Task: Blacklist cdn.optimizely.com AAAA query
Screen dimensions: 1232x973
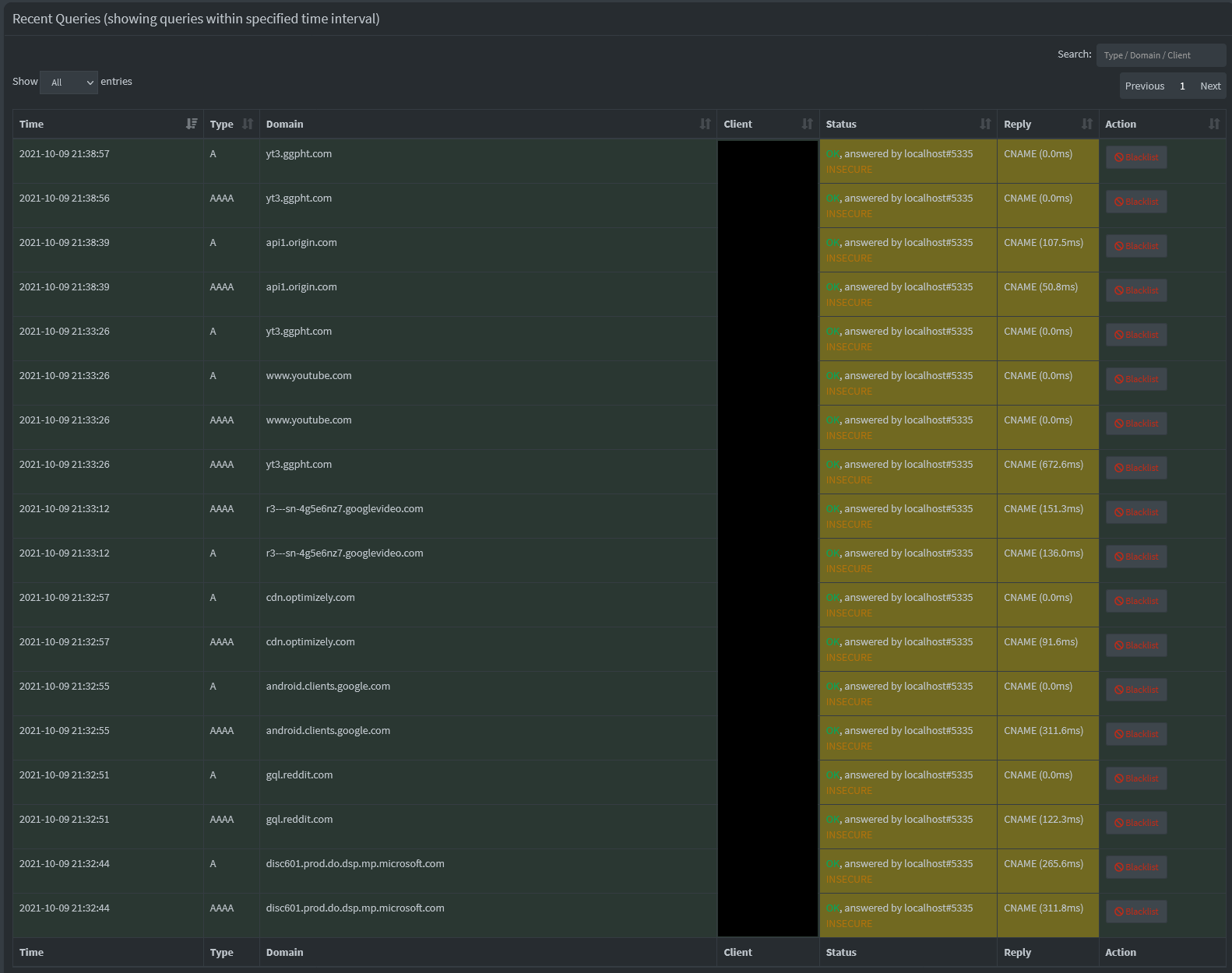Action: click(x=1136, y=645)
